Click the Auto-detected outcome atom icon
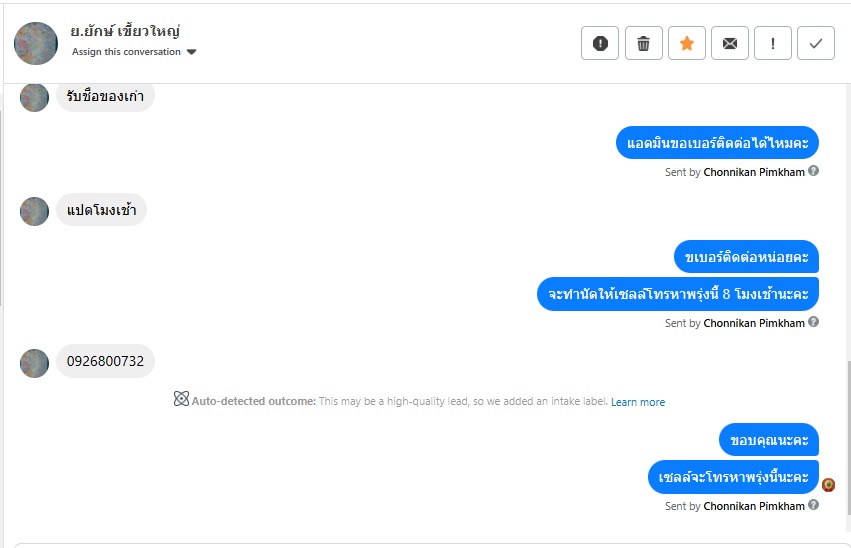Screen dimensions: 851x548 [x=181, y=400]
